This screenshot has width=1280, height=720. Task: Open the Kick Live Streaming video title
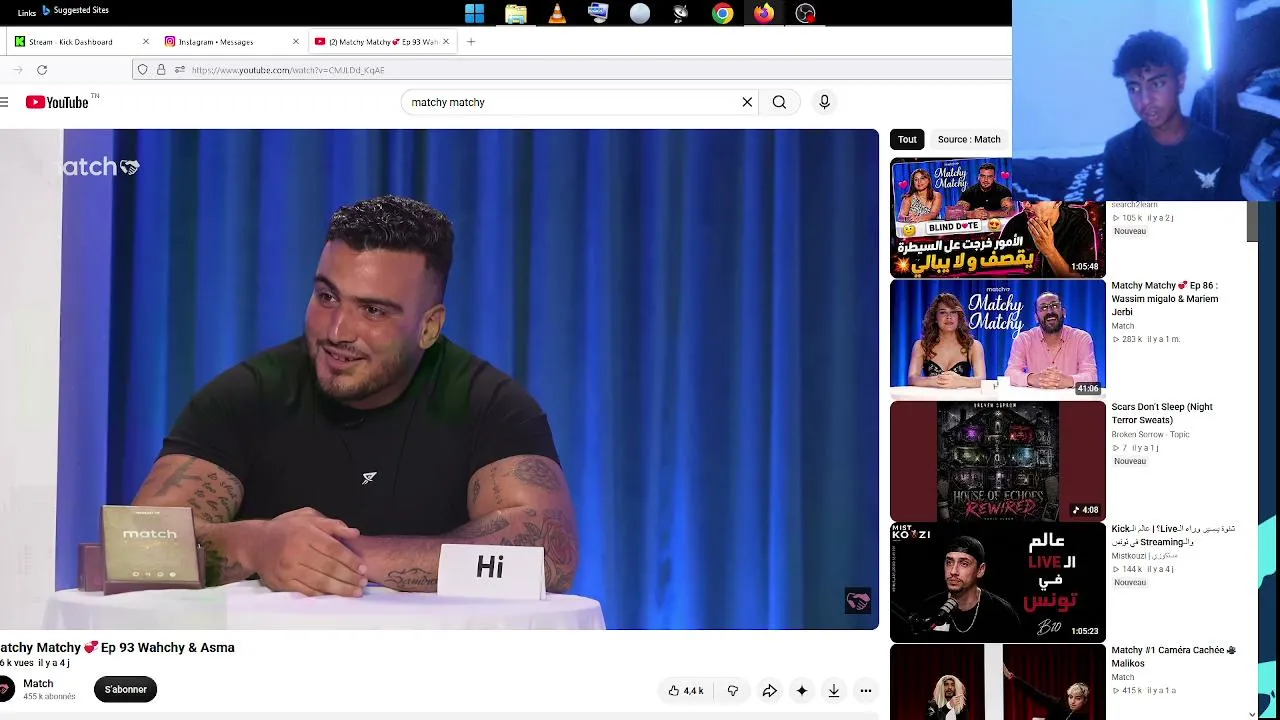pyautogui.click(x=1173, y=535)
